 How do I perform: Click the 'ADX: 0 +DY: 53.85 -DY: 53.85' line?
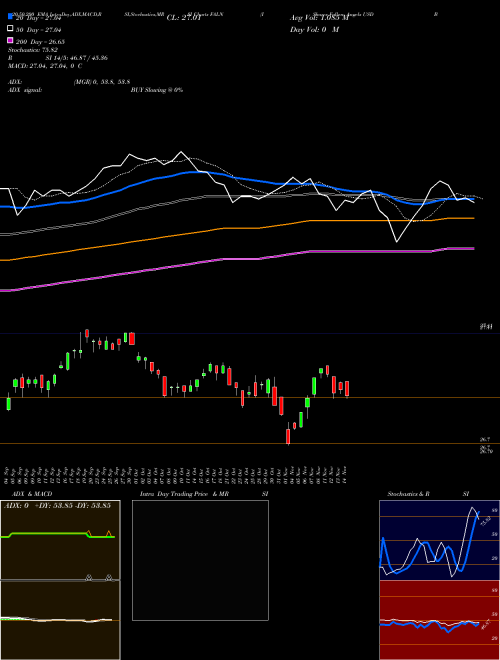57,505
